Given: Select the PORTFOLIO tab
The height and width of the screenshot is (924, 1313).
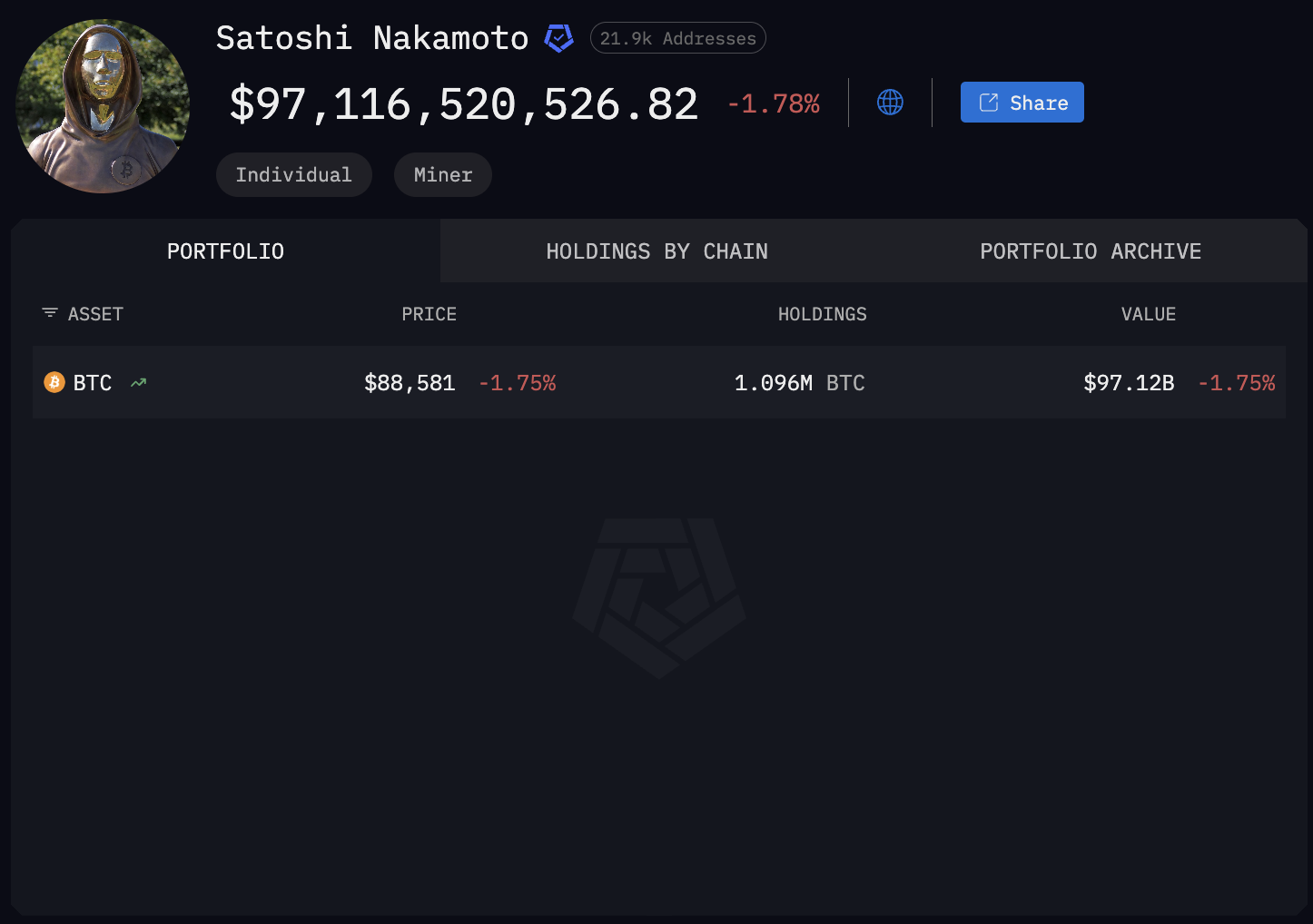Looking at the screenshot, I should coord(225,251).
